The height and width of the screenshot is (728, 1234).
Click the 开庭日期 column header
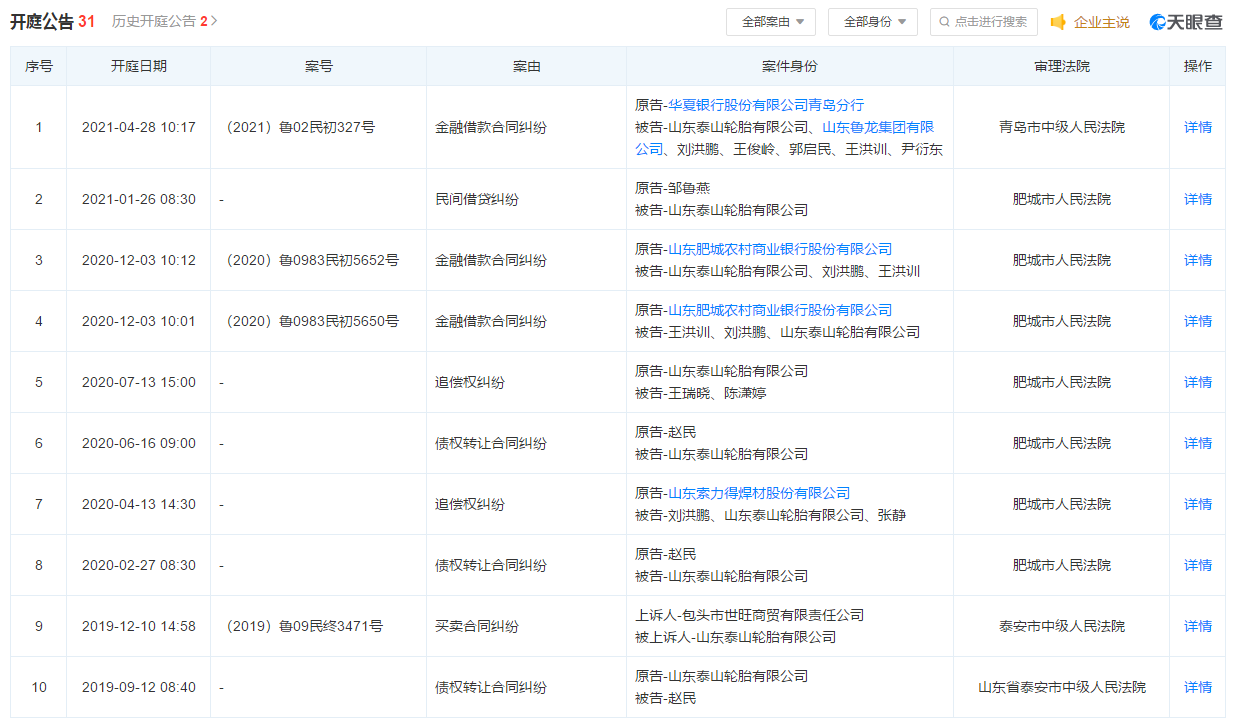tap(139, 66)
